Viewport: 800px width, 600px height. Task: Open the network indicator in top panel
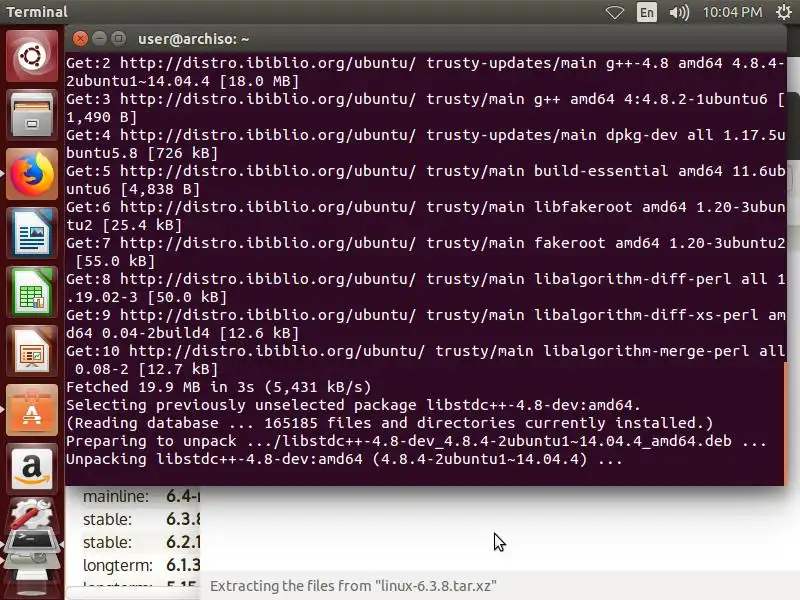coord(614,12)
